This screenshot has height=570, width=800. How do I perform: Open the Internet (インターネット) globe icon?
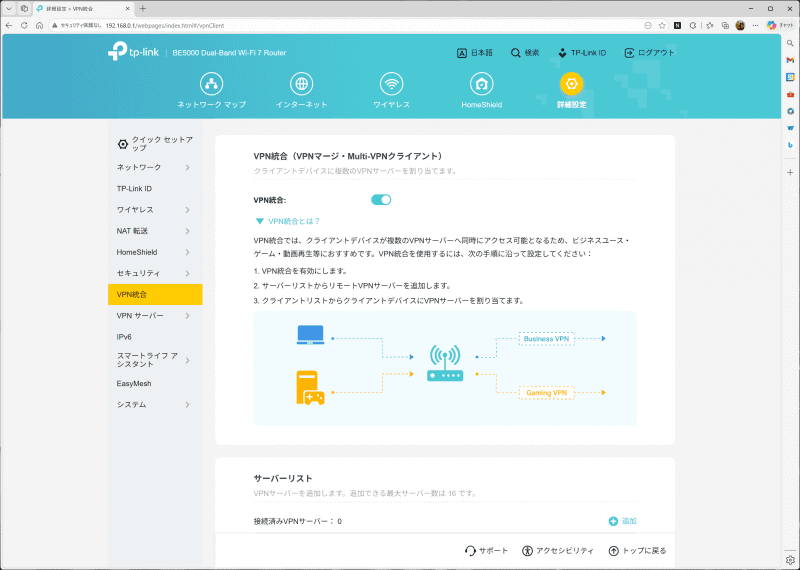[302, 84]
